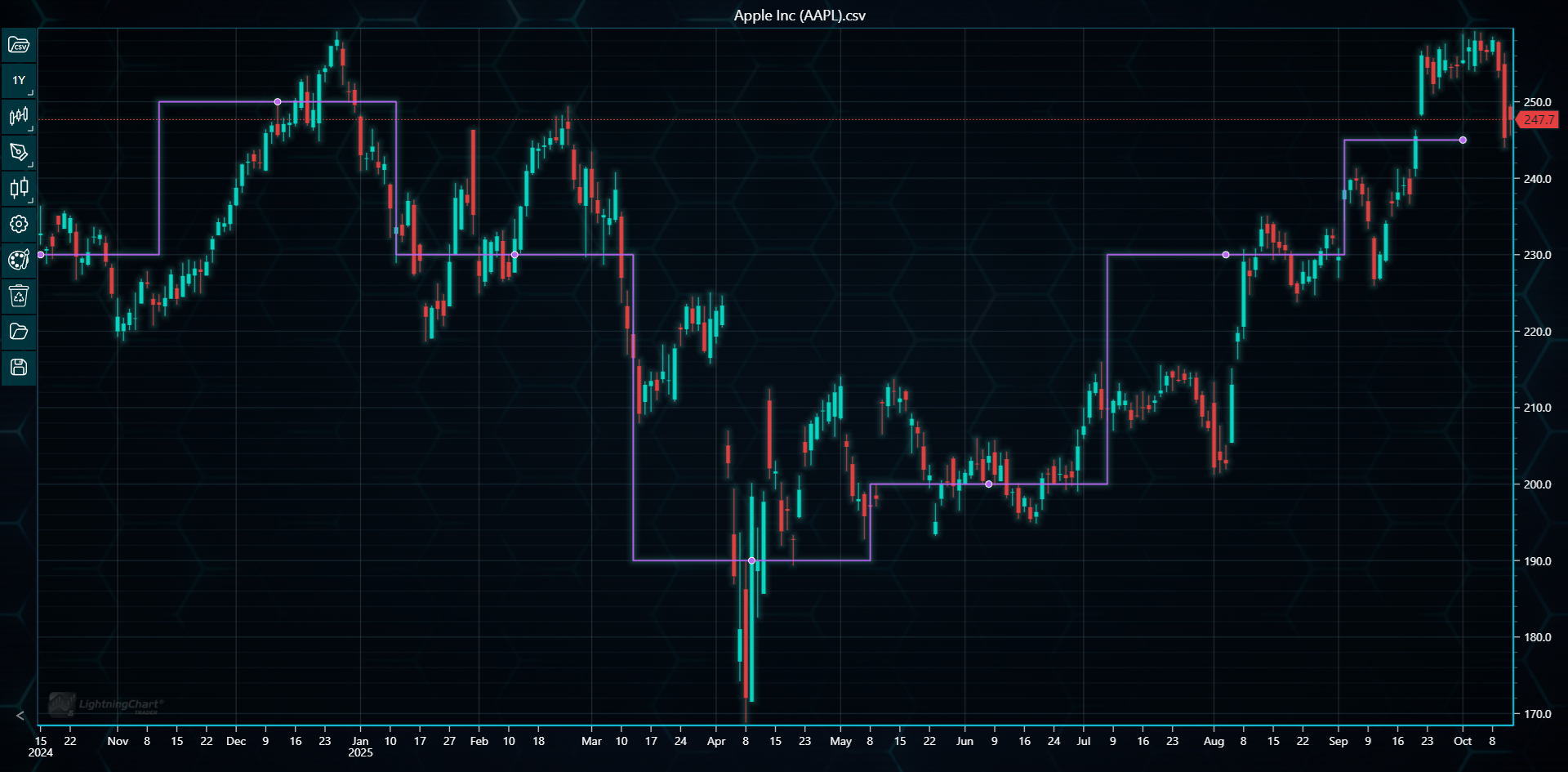Click the 220.0 price axis label
The height and width of the screenshot is (772, 1568).
(x=1538, y=332)
